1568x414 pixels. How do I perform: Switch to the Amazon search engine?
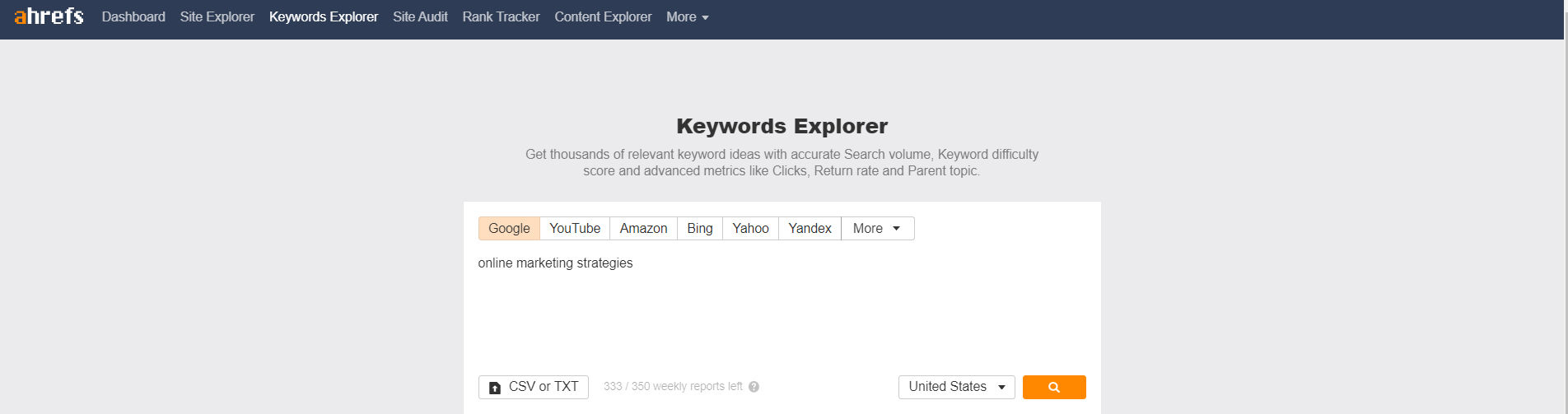643,229
